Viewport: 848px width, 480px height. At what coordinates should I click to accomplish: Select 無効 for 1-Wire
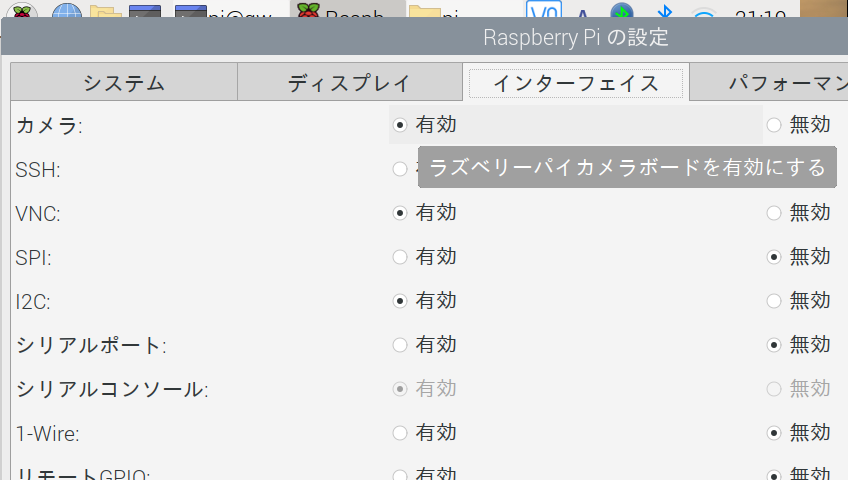[x=774, y=433]
